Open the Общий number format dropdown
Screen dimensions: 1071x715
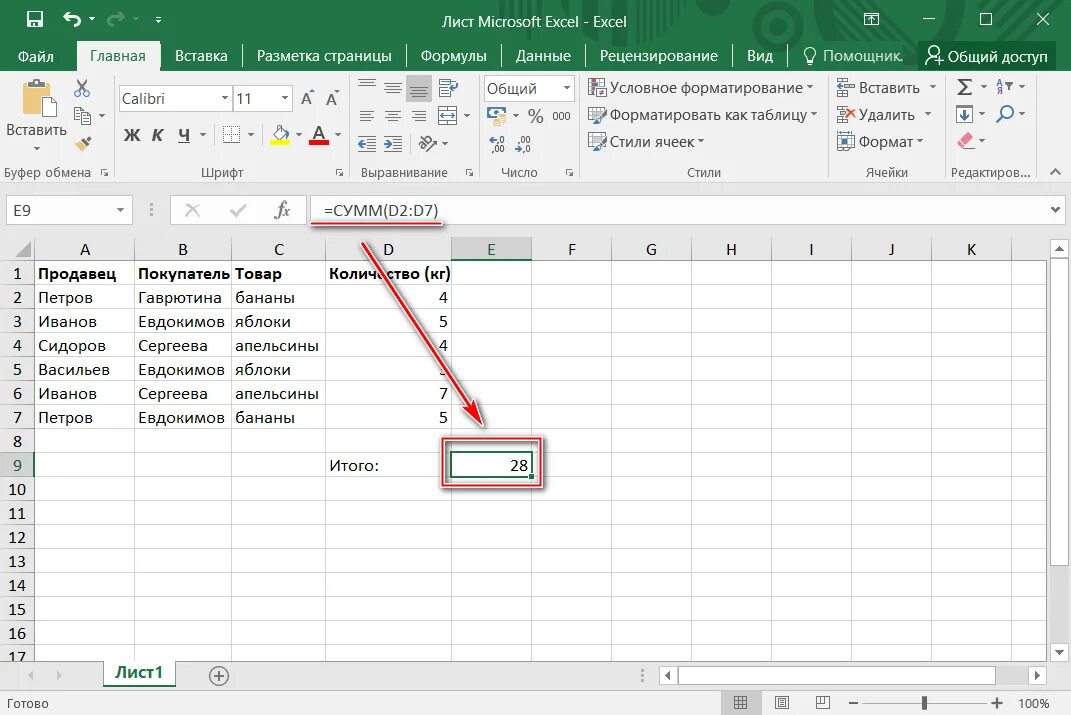tap(566, 88)
